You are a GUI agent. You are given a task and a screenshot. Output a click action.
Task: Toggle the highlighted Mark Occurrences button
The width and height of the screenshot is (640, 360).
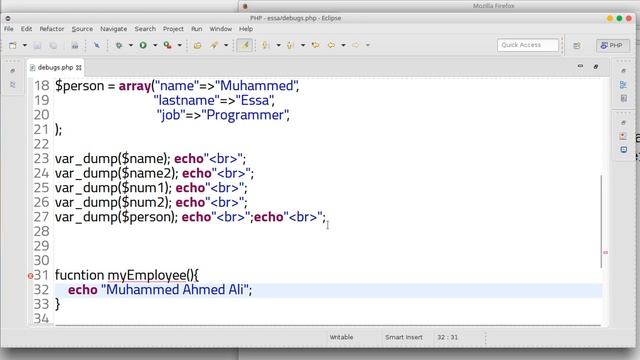(x=244, y=45)
